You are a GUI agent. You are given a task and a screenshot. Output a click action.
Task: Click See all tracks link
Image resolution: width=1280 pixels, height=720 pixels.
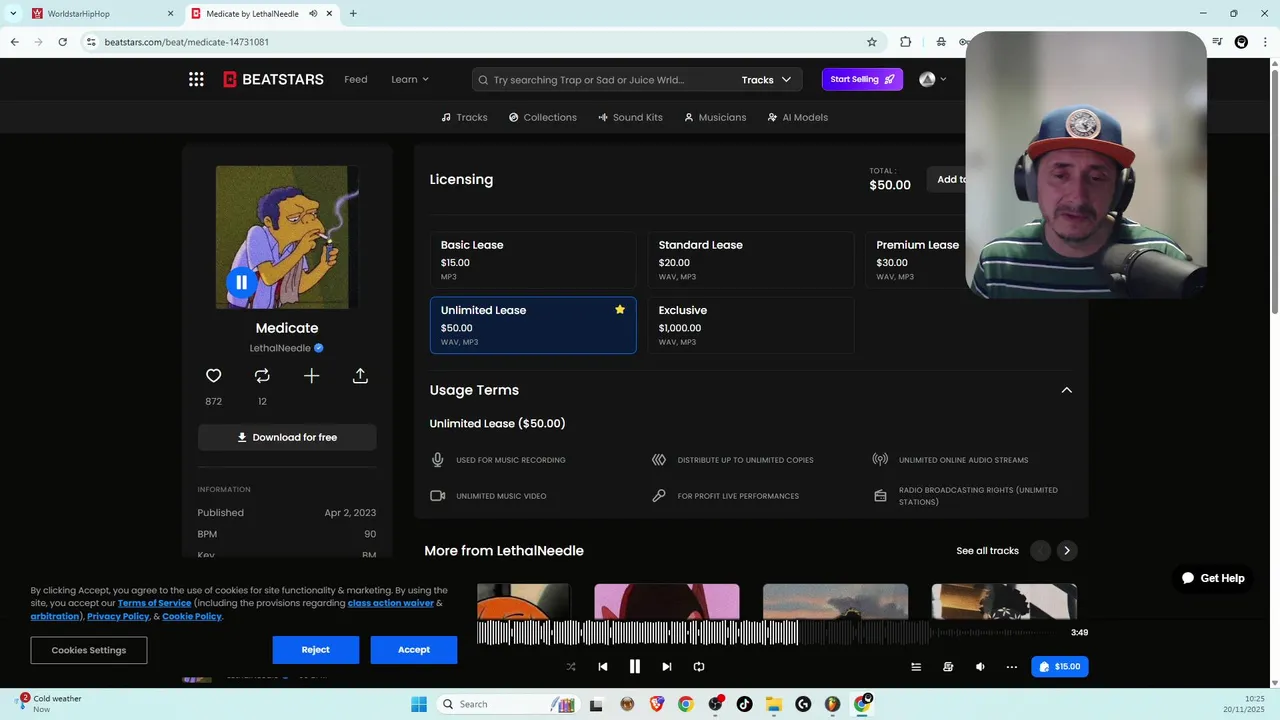[987, 551]
